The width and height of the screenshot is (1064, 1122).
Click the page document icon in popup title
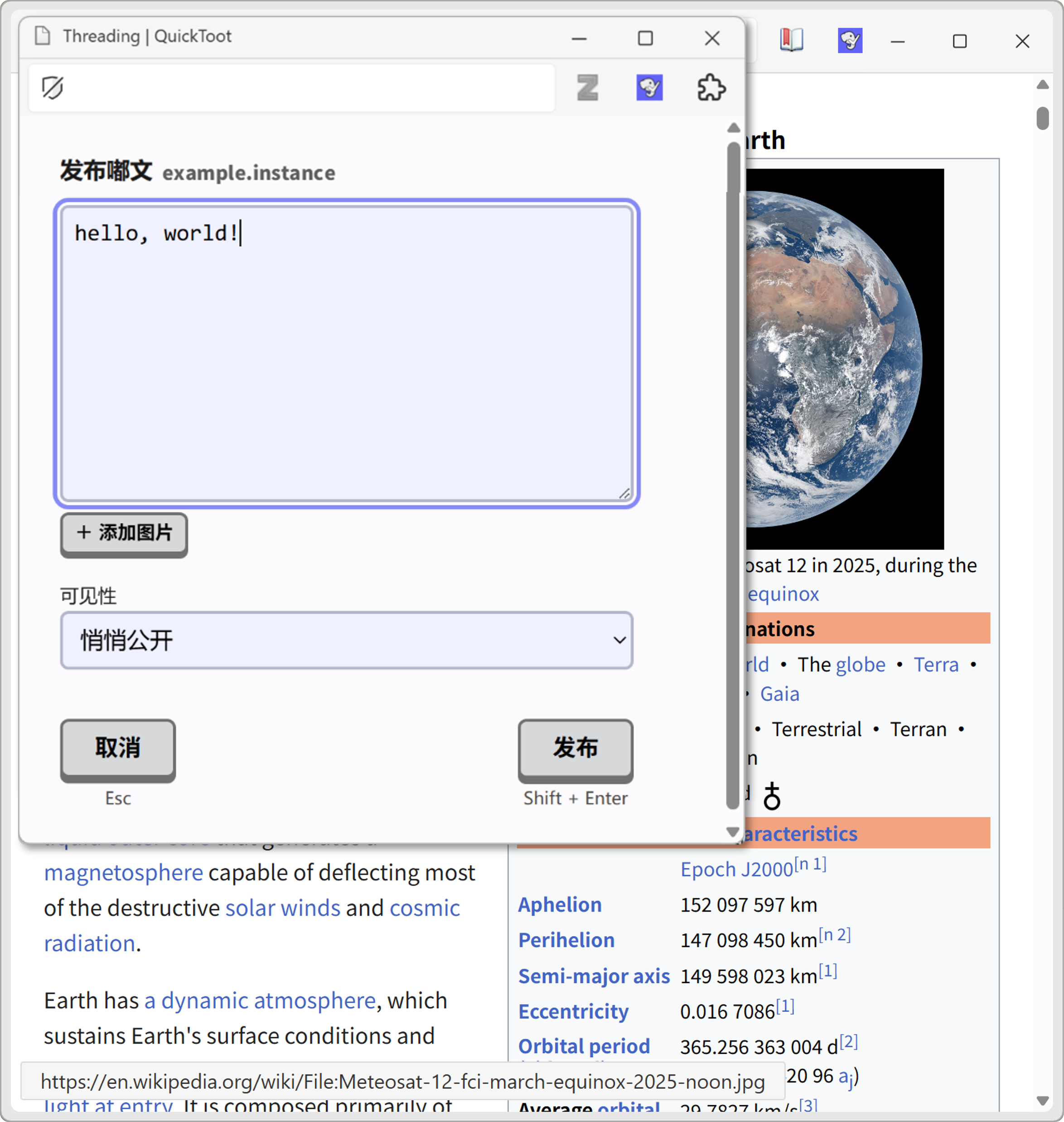pos(43,36)
